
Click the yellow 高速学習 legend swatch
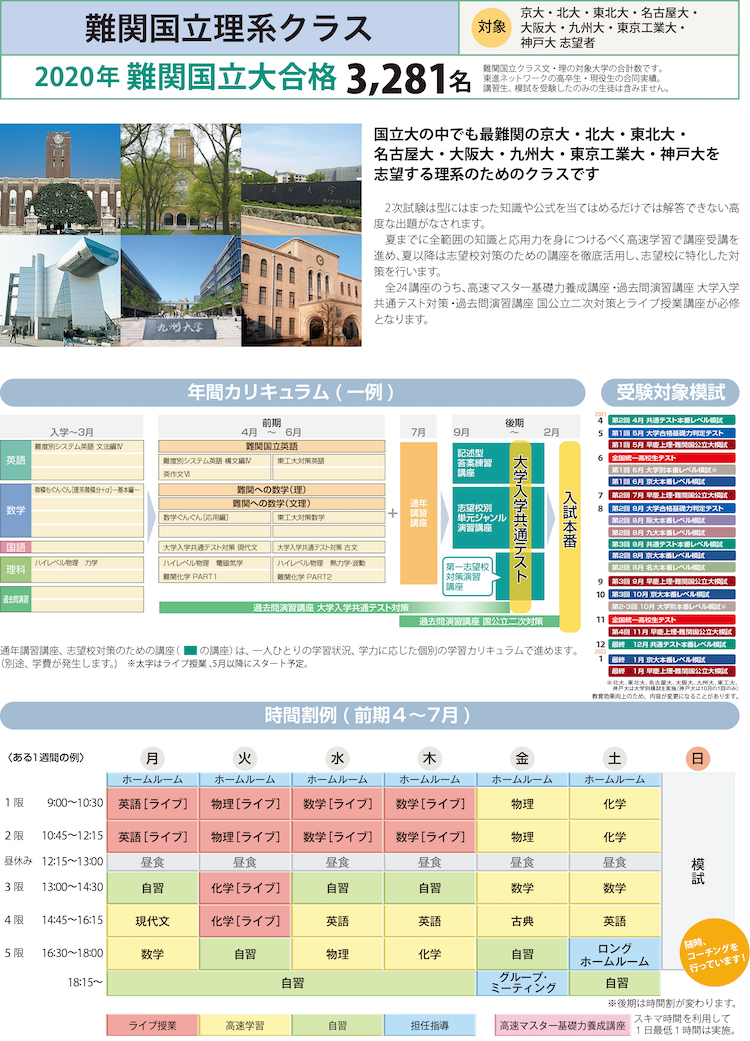click(245, 1025)
